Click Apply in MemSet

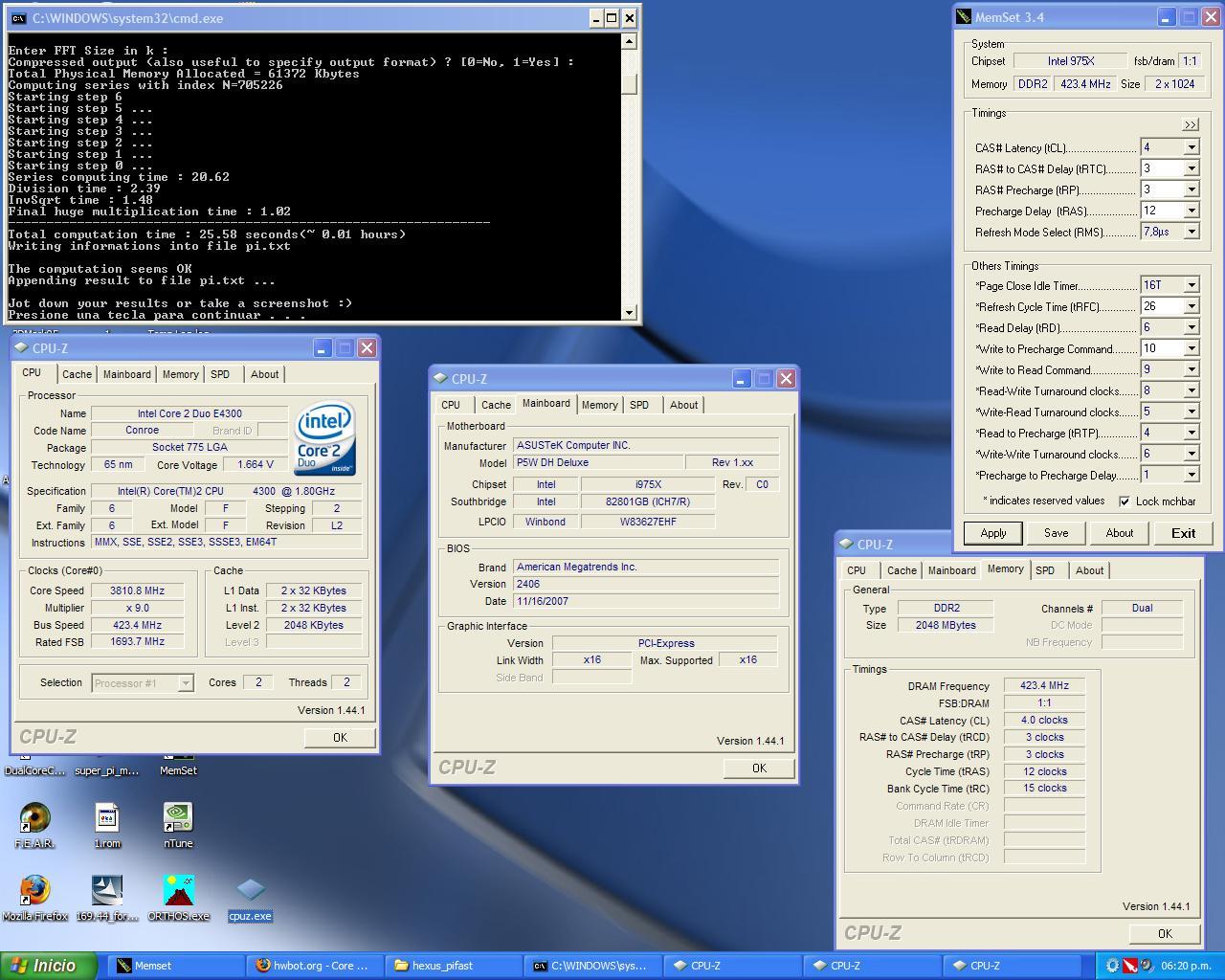(993, 533)
